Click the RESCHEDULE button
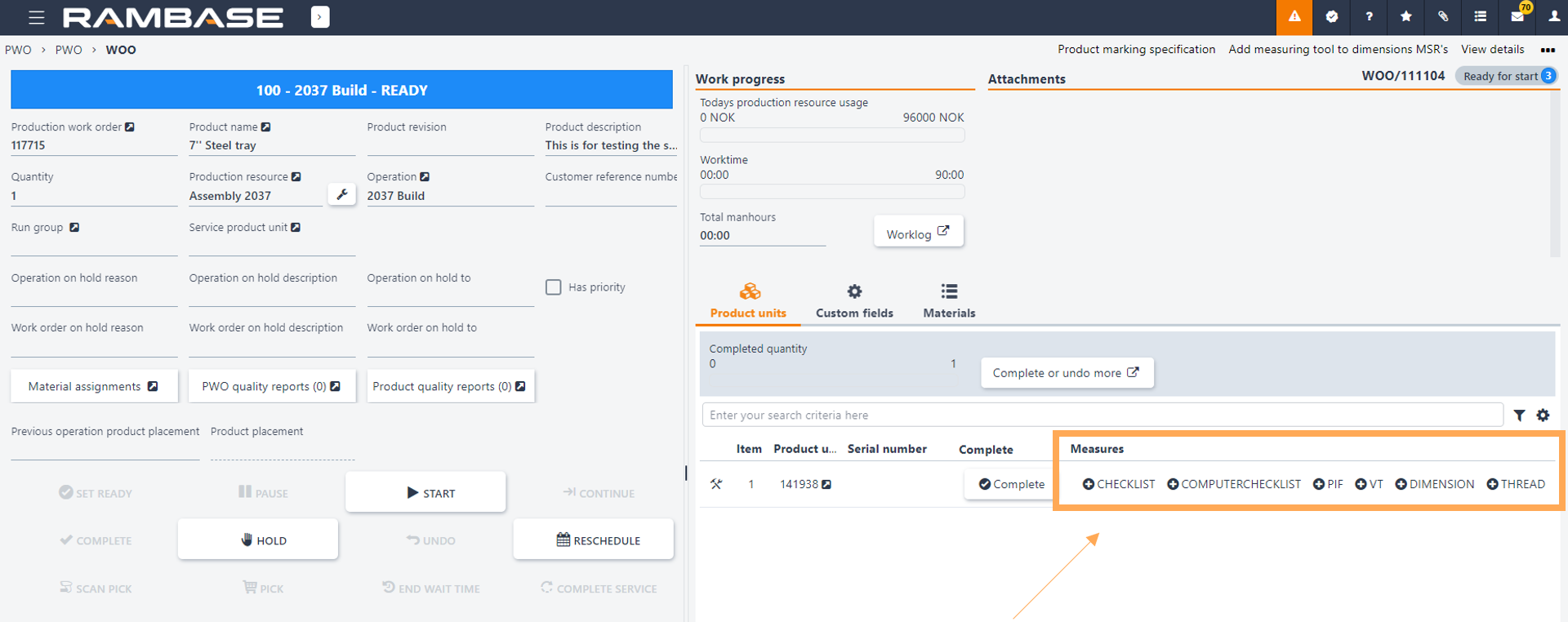Image resolution: width=1568 pixels, height=622 pixels. 594,540
